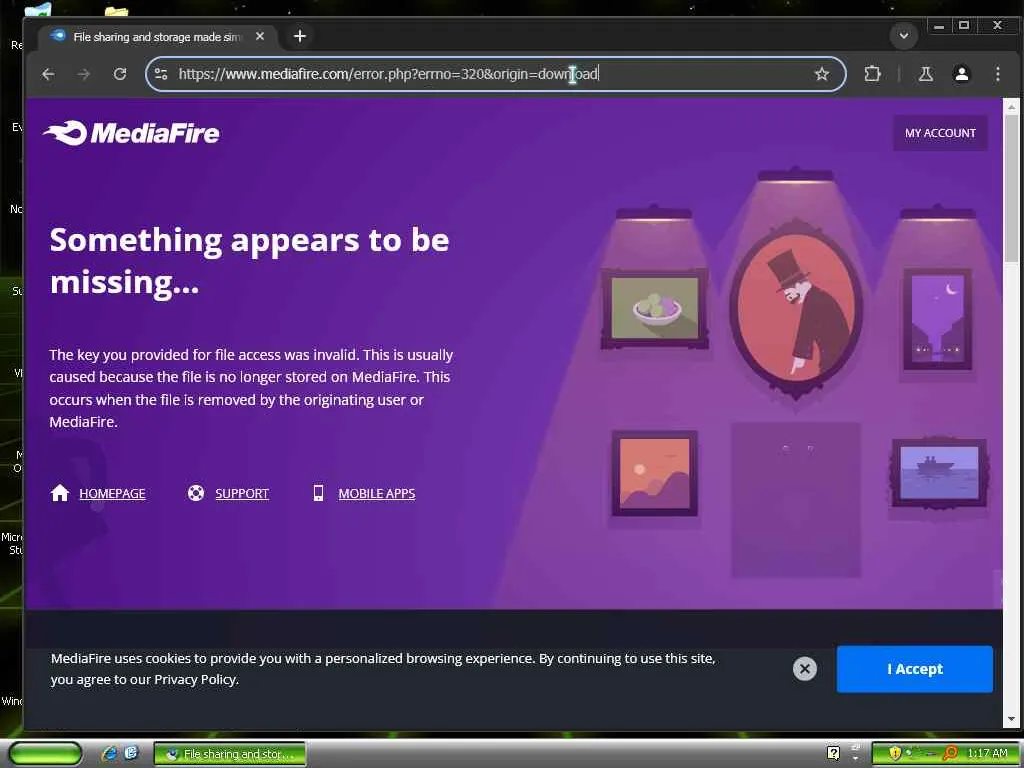
Task: Click the help question mark tray icon
Action: 833,754
